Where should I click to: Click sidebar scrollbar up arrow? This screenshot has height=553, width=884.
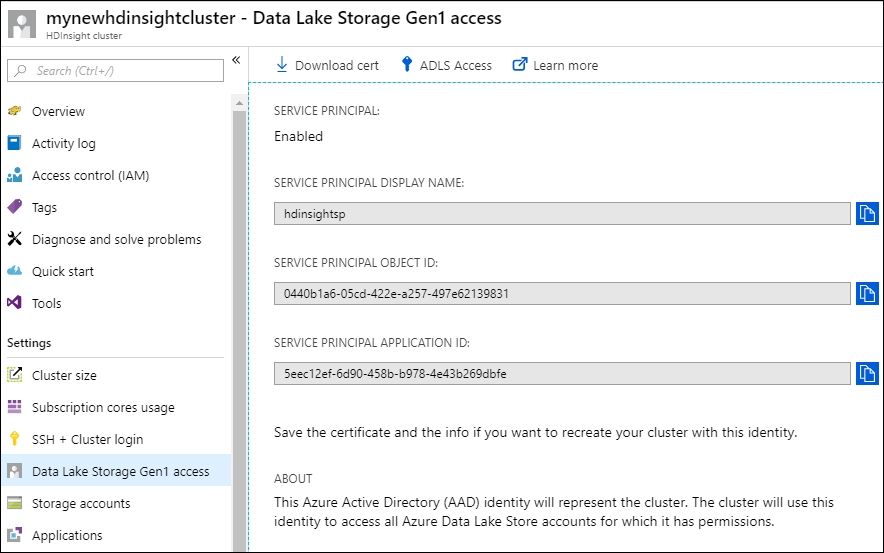(239, 103)
